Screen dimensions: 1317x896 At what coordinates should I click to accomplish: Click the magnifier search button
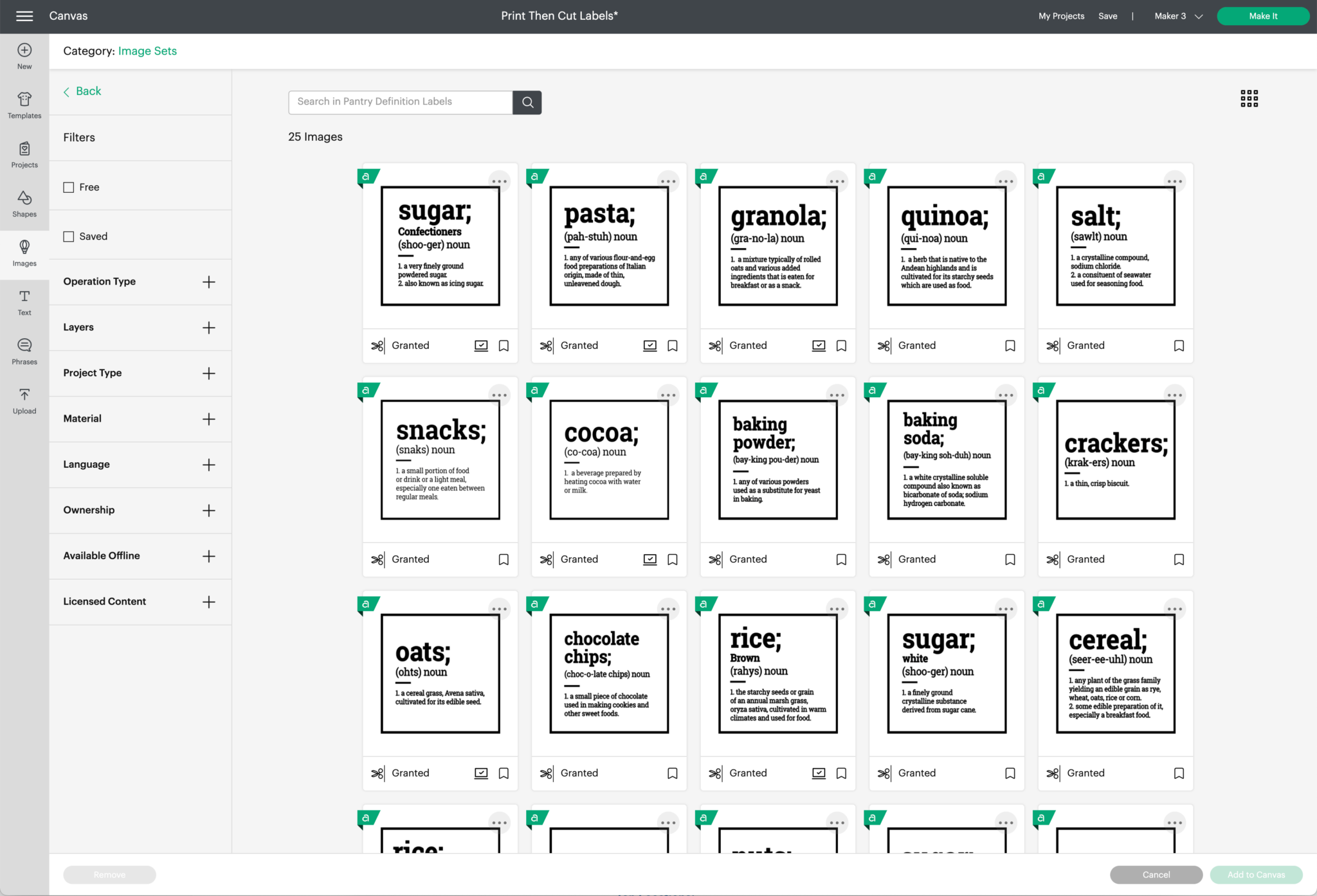click(x=527, y=102)
